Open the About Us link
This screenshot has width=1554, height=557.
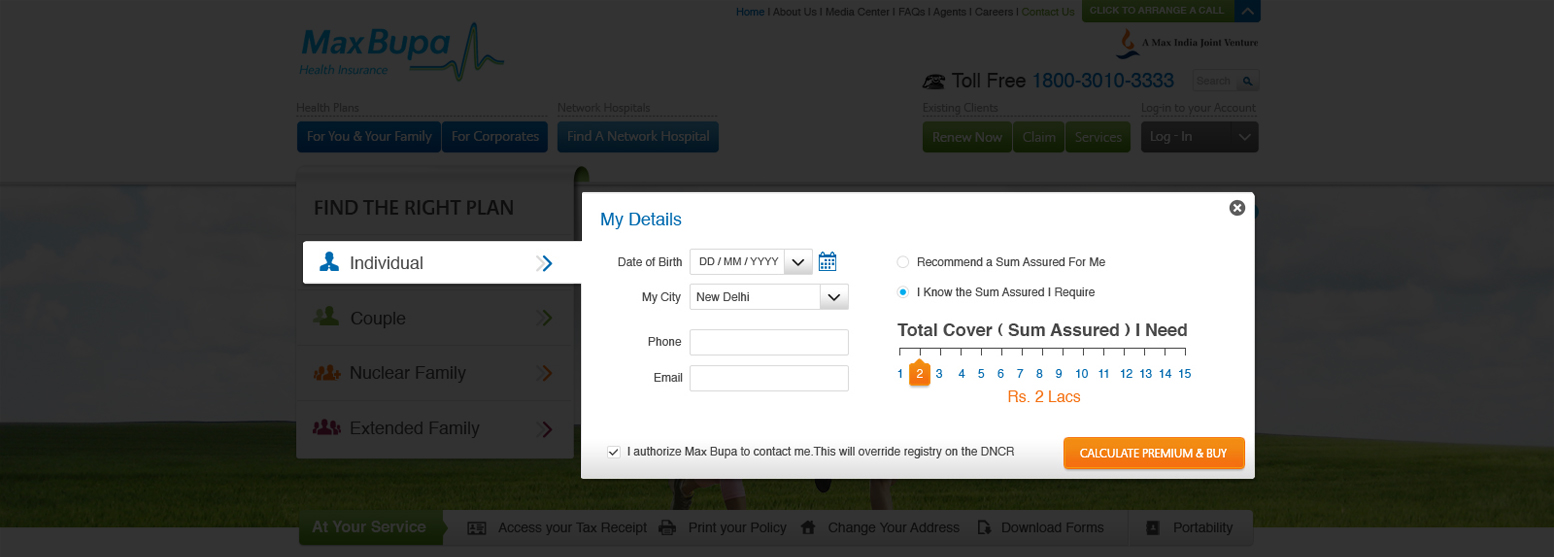(795, 12)
